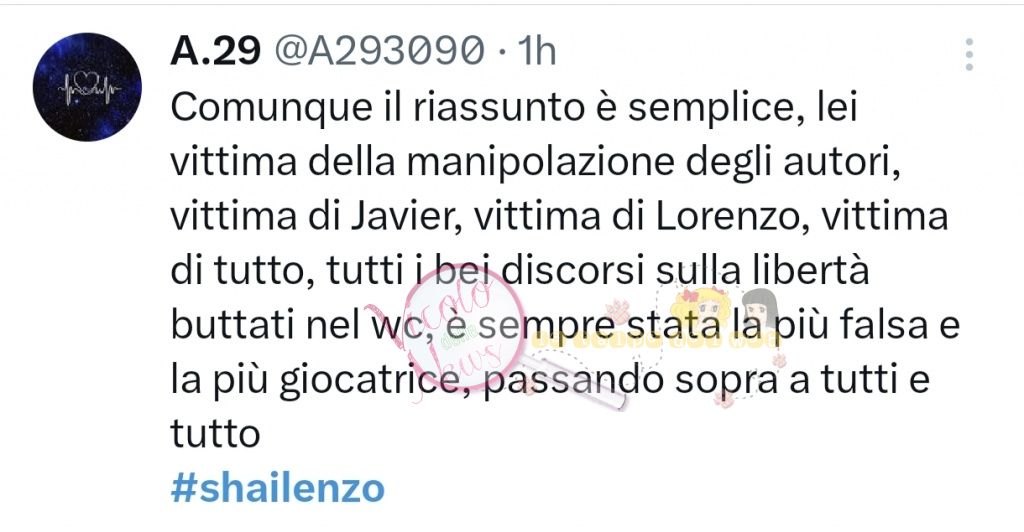
Task: Click the dark-haired cartoon girl watermark
Action: pyautogui.click(x=760, y=309)
